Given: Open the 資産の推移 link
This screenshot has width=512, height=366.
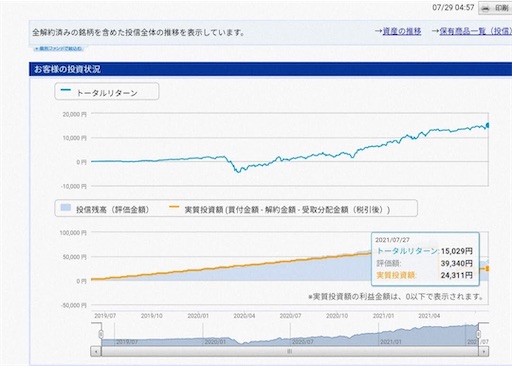Looking at the screenshot, I should pyautogui.click(x=402, y=31).
